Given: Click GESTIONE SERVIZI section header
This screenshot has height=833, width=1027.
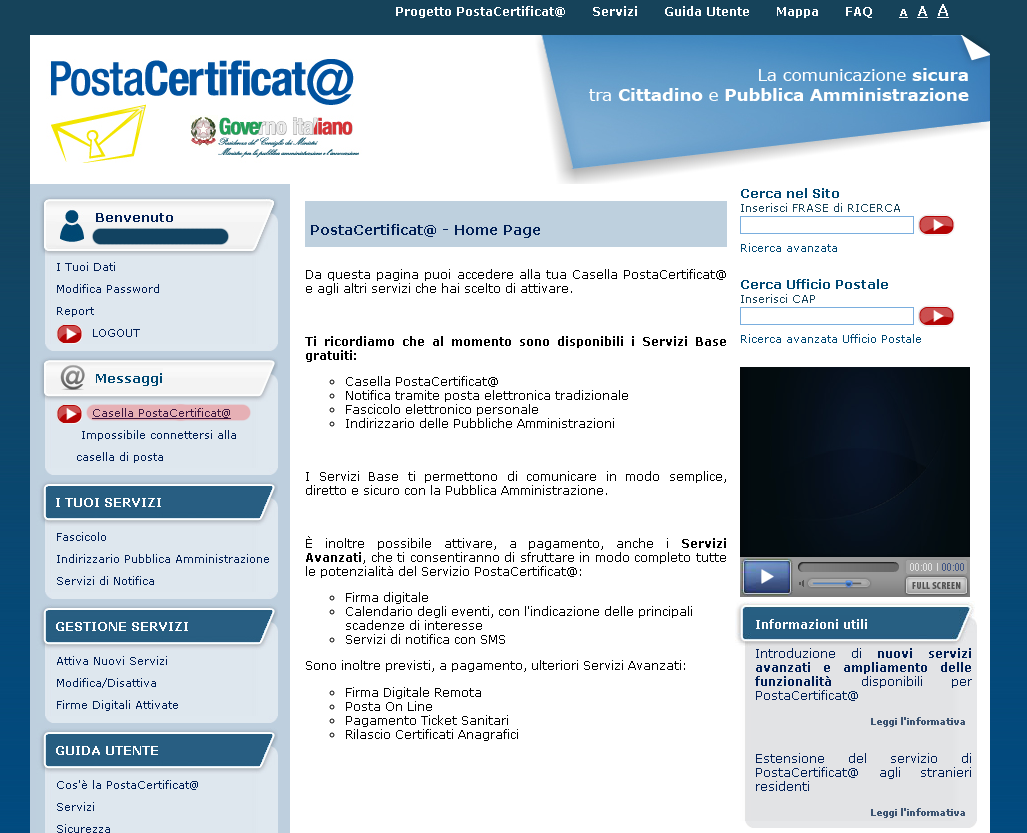Looking at the screenshot, I should tap(159, 627).
